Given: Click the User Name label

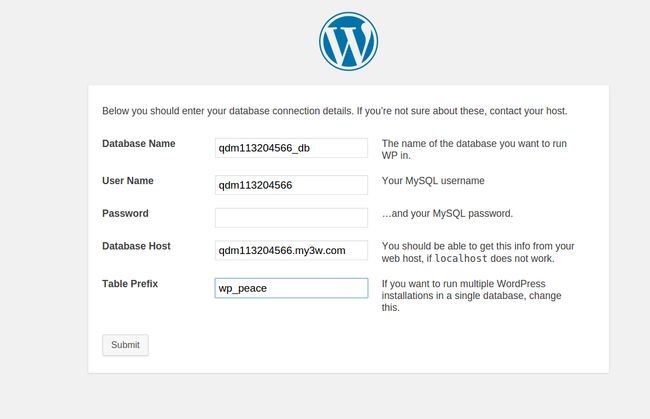Looking at the screenshot, I should (128, 181).
